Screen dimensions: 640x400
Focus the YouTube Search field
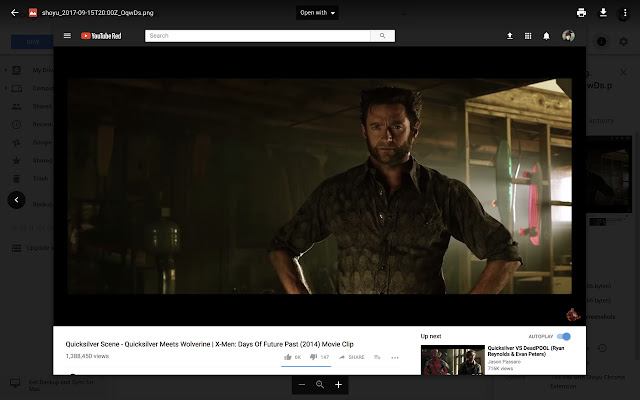pos(258,36)
